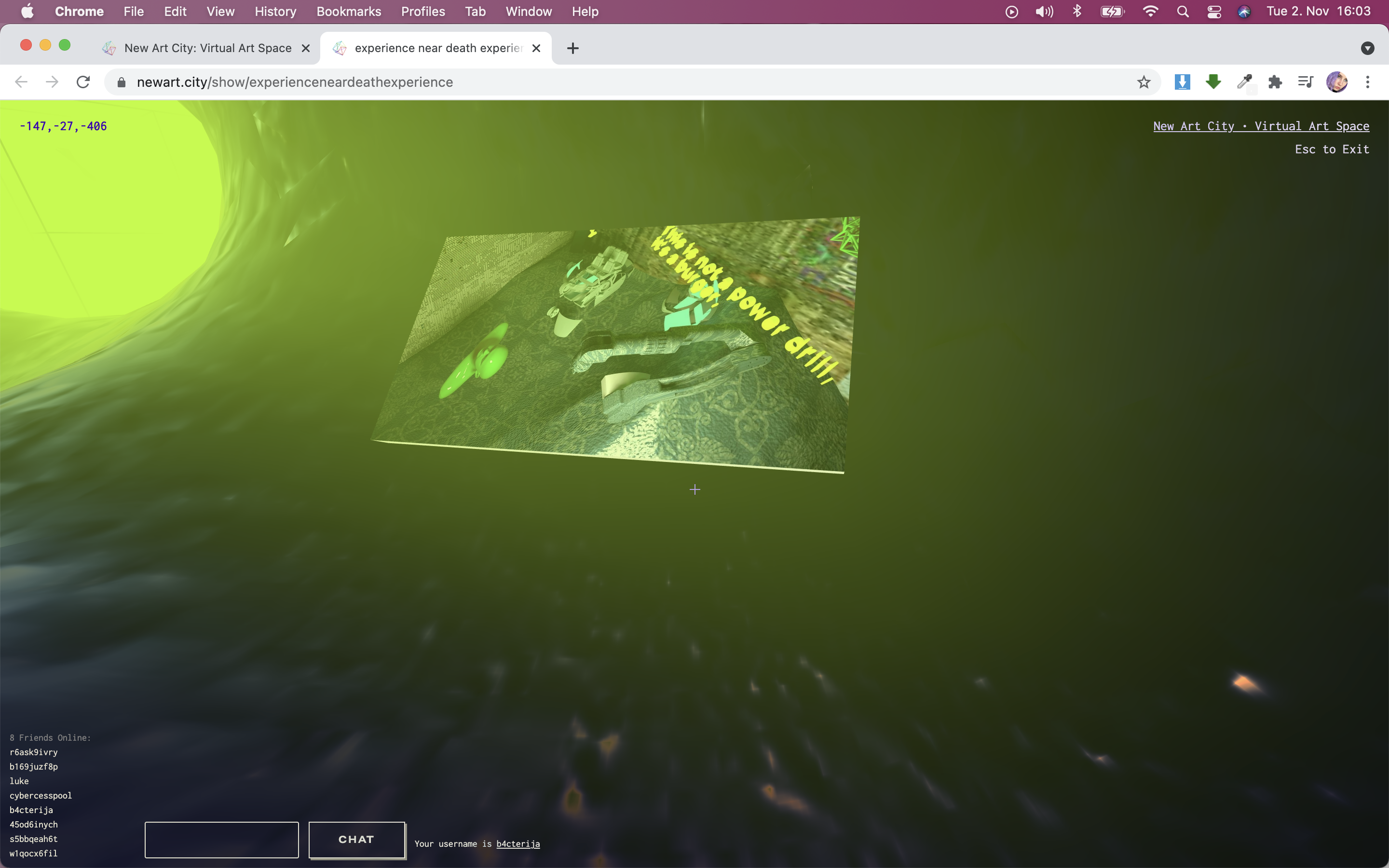Screen dimensions: 1389x868
Task: Open the volume control in menu bar
Action: click(x=1044, y=12)
